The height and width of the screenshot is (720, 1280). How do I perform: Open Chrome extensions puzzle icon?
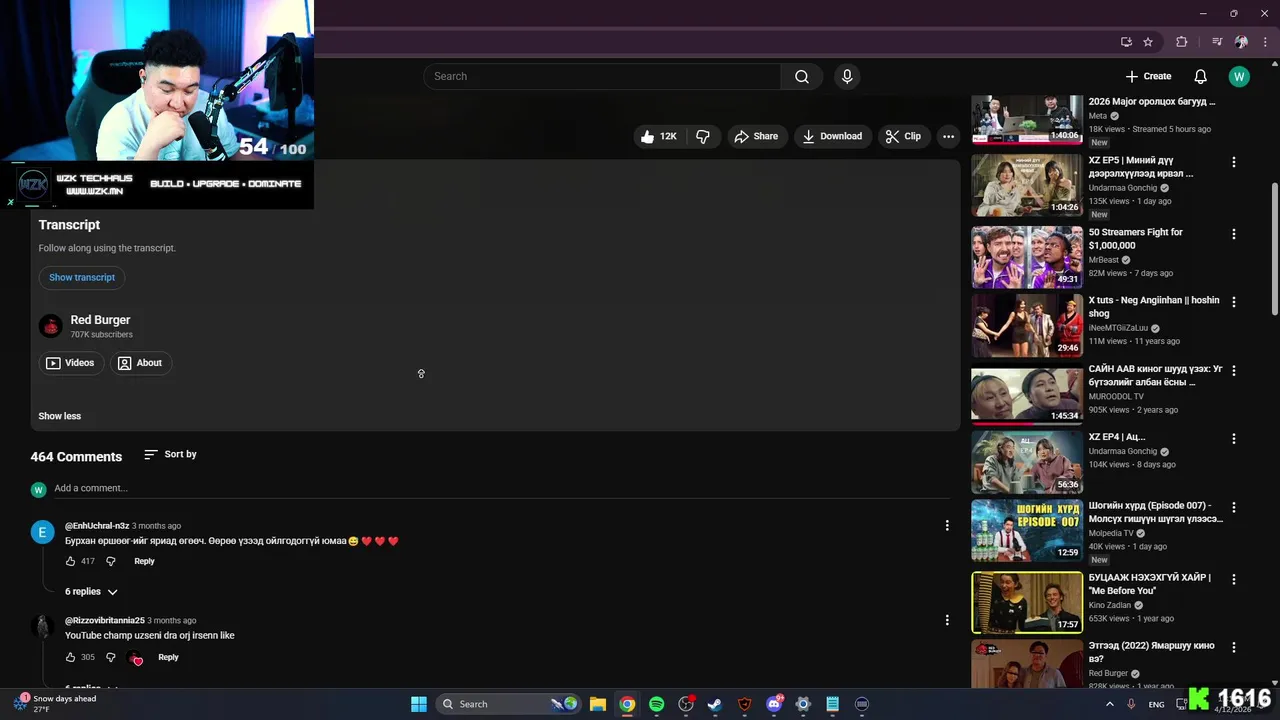coord(1182,42)
